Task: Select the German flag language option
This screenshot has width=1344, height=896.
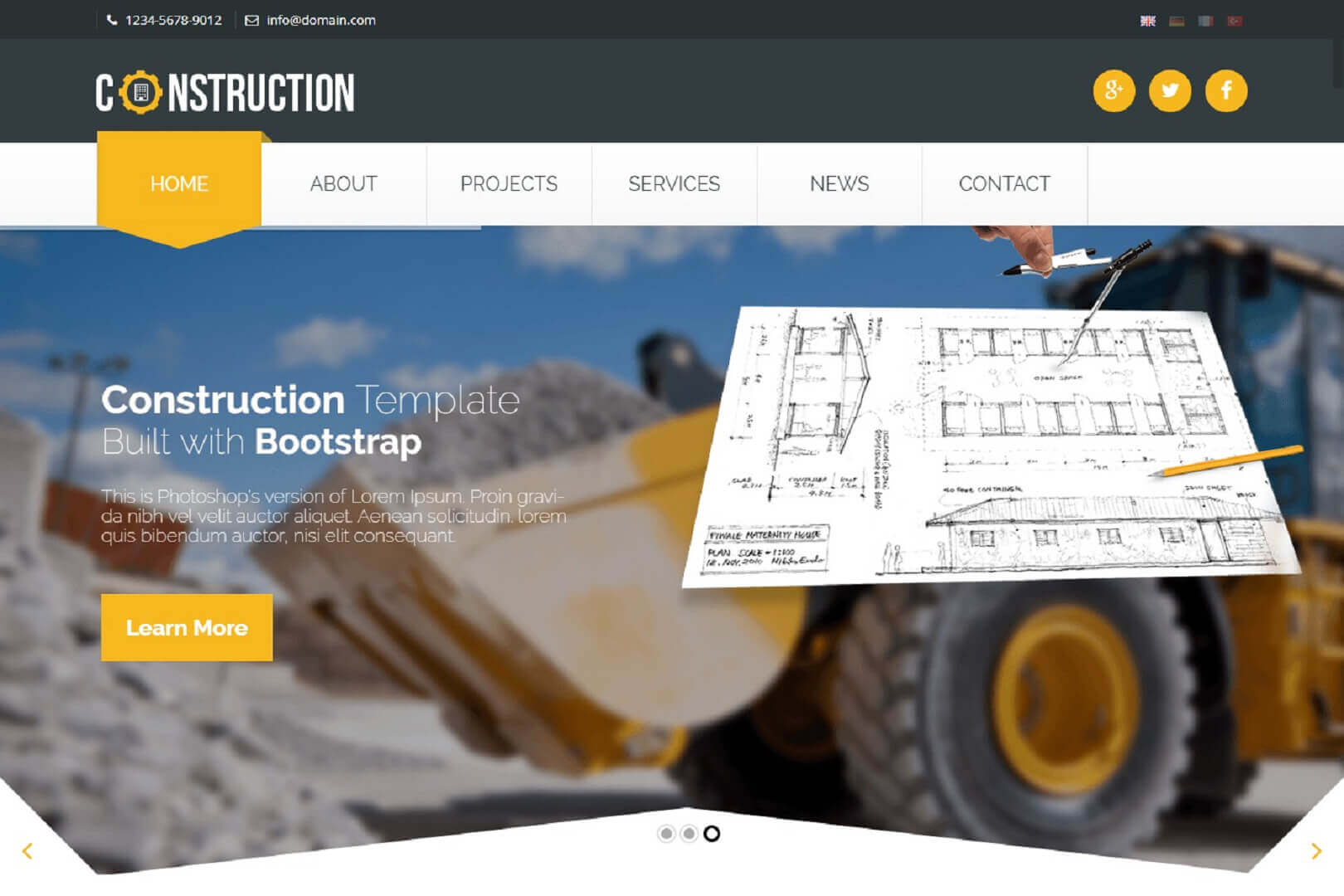Action: 1176,21
